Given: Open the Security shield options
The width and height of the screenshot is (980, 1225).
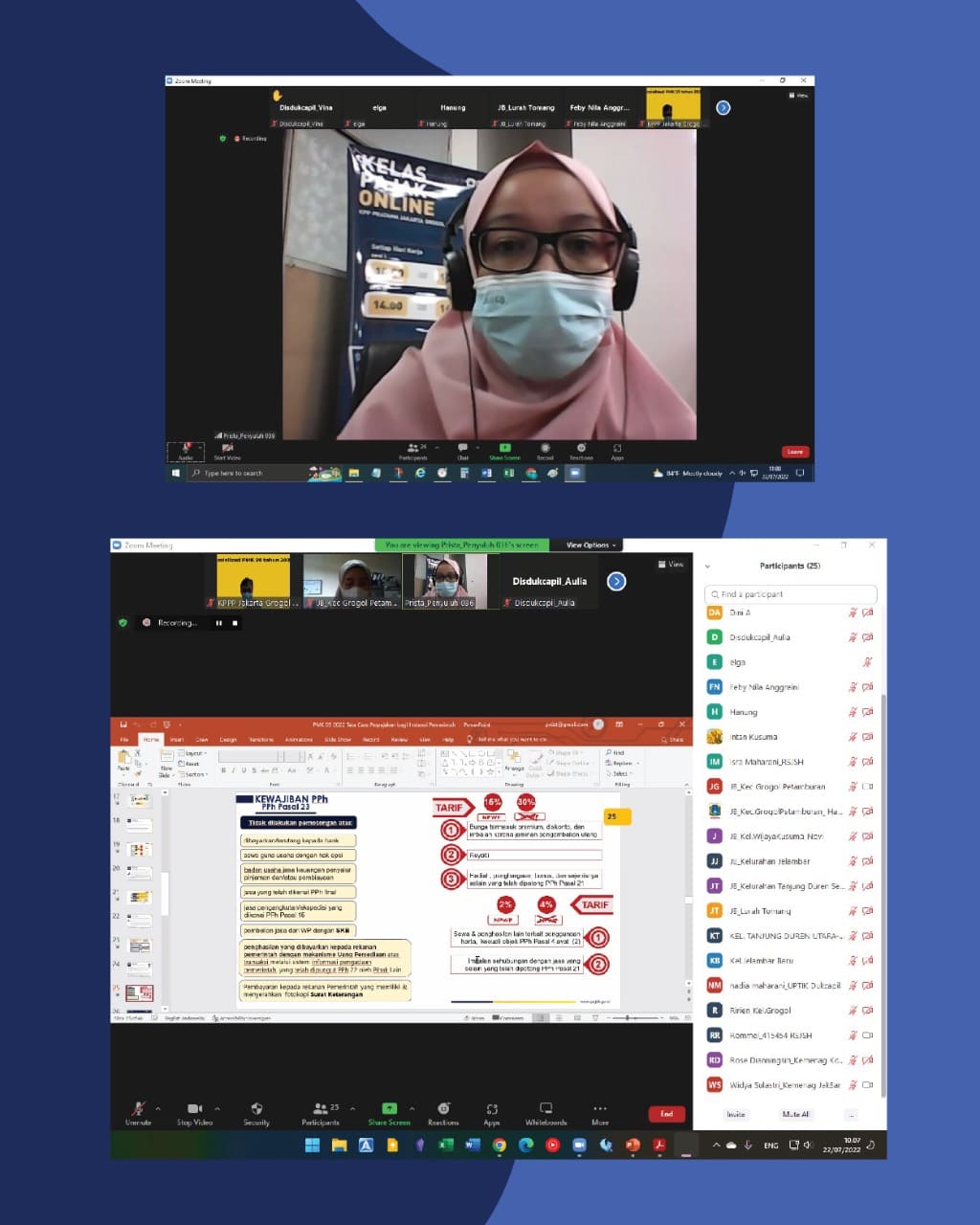Looking at the screenshot, I should click(256, 1112).
